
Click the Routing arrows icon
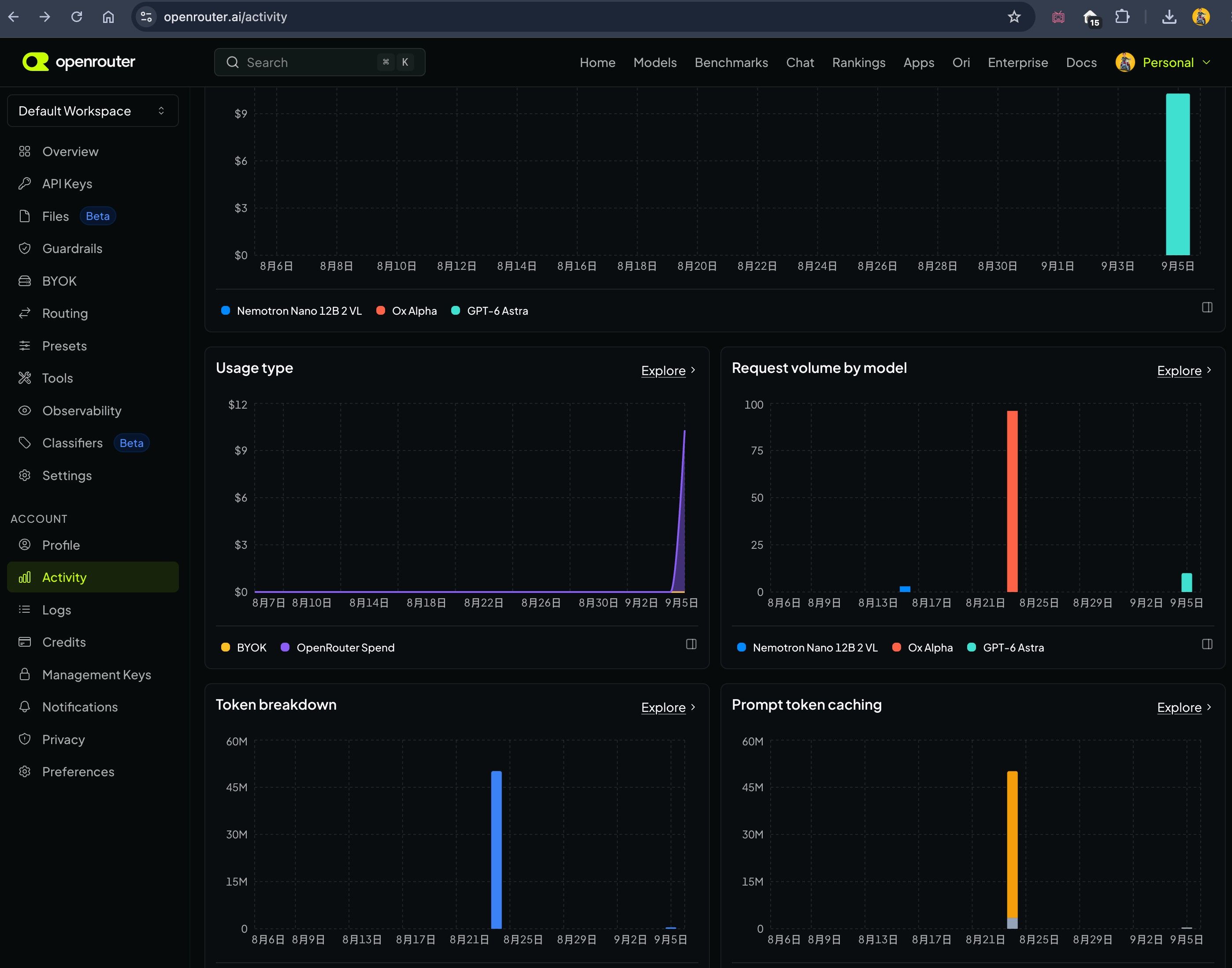click(x=24, y=313)
